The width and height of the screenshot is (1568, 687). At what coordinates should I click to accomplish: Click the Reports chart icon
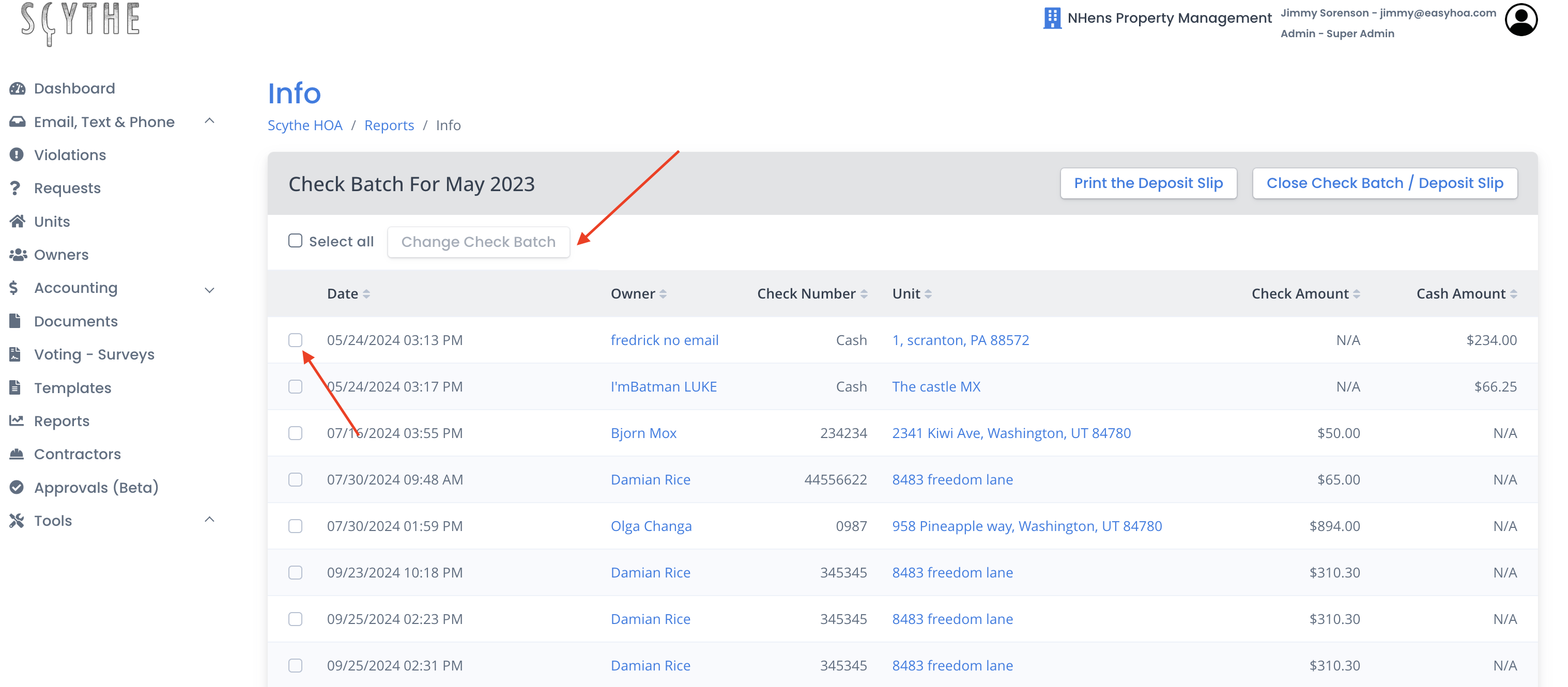click(x=17, y=420)
